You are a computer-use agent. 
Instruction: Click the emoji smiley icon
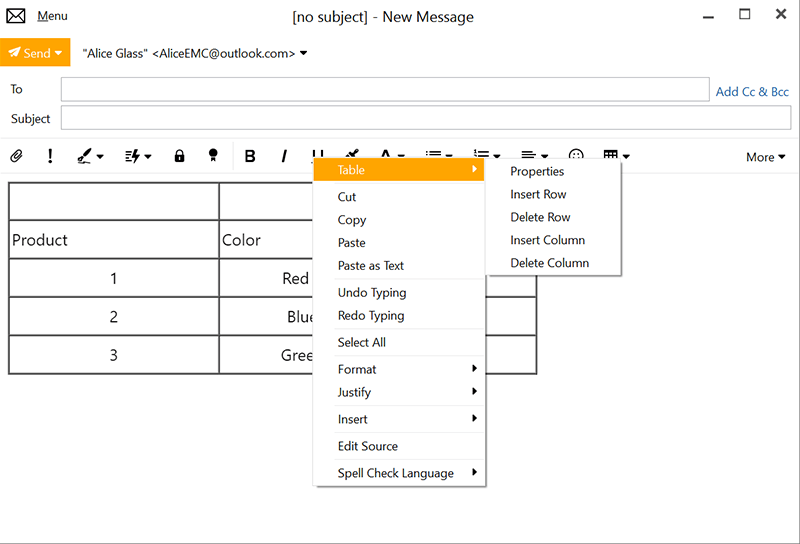[576, 155]
